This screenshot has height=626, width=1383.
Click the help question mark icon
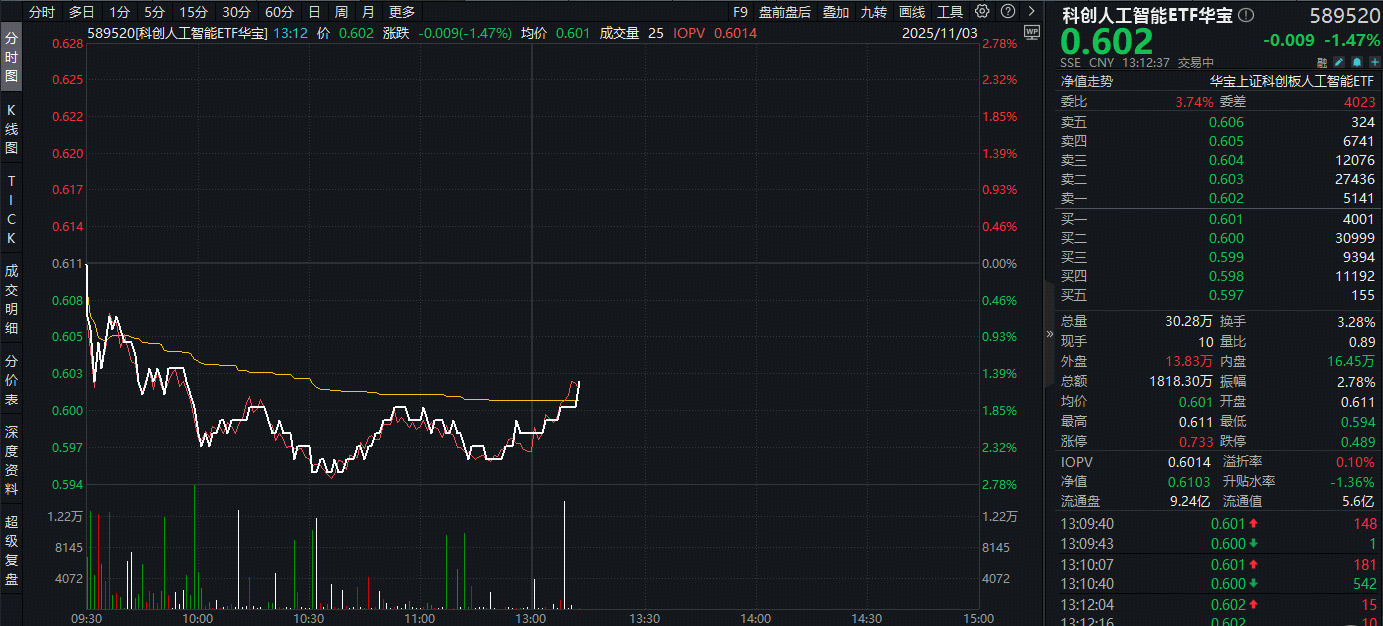[x=1007, y=12]
